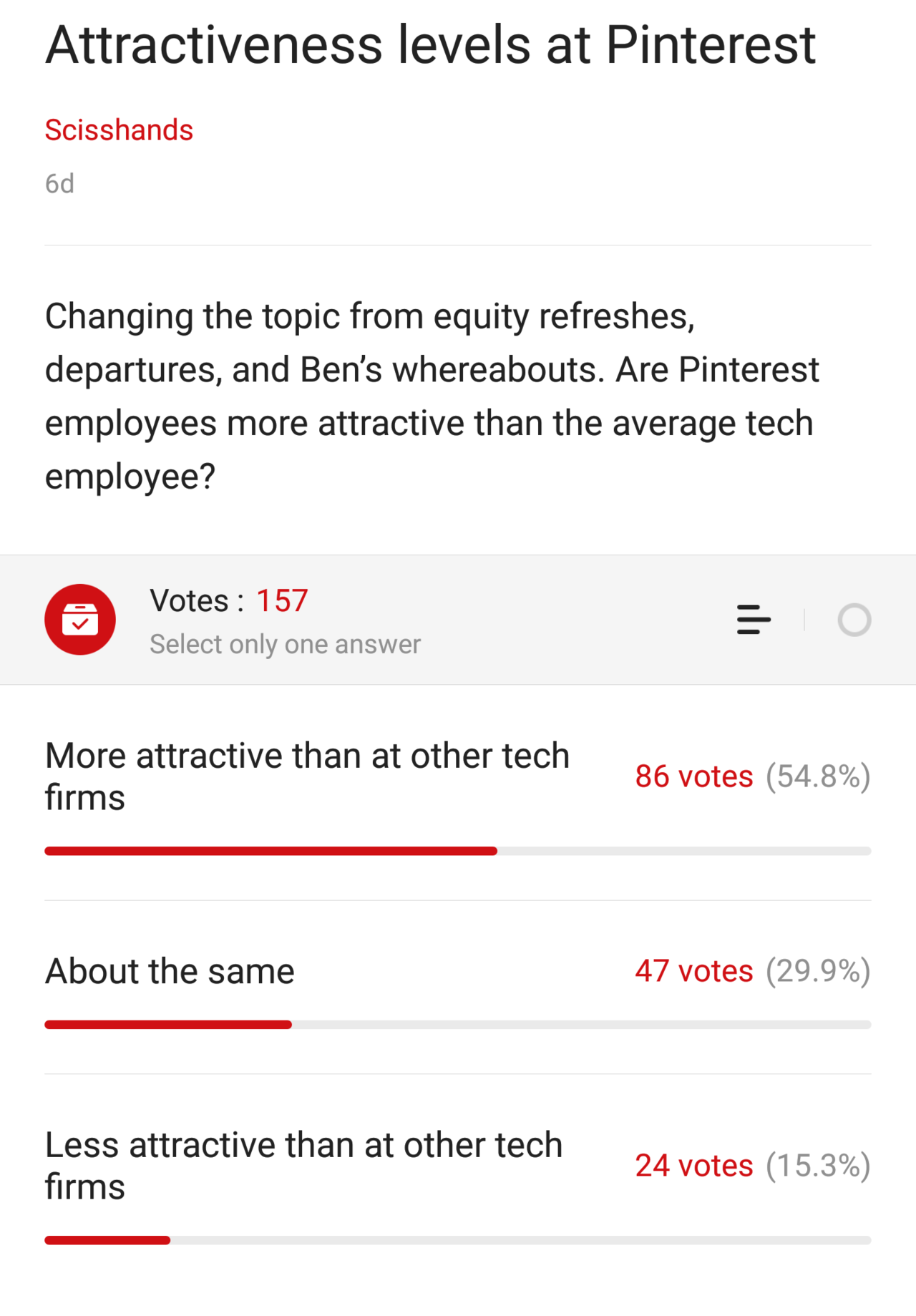The height and width of the screenshot is (1316, 916).
Task: Switch to bar chart results view
Action: pos(753,620)
